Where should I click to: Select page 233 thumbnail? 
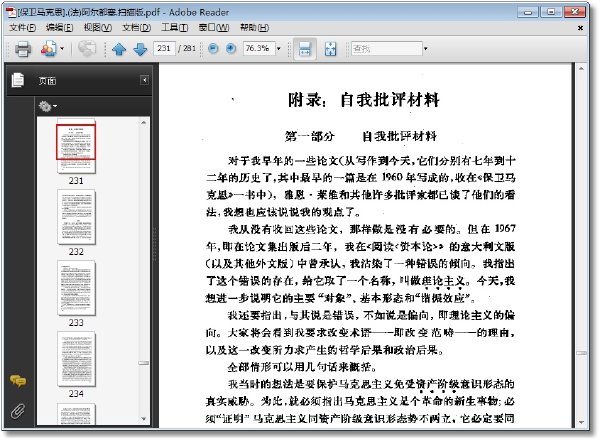76,288
